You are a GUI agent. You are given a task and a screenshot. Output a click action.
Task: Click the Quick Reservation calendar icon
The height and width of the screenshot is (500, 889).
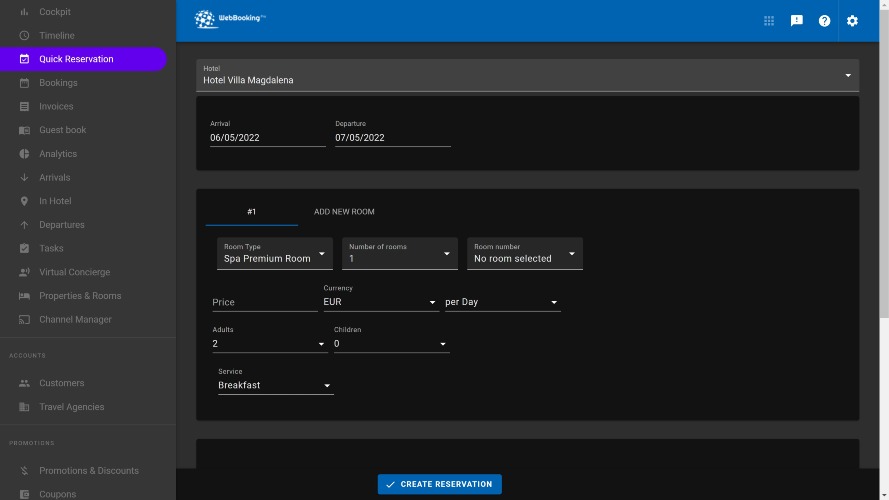(x=24, y=59)
